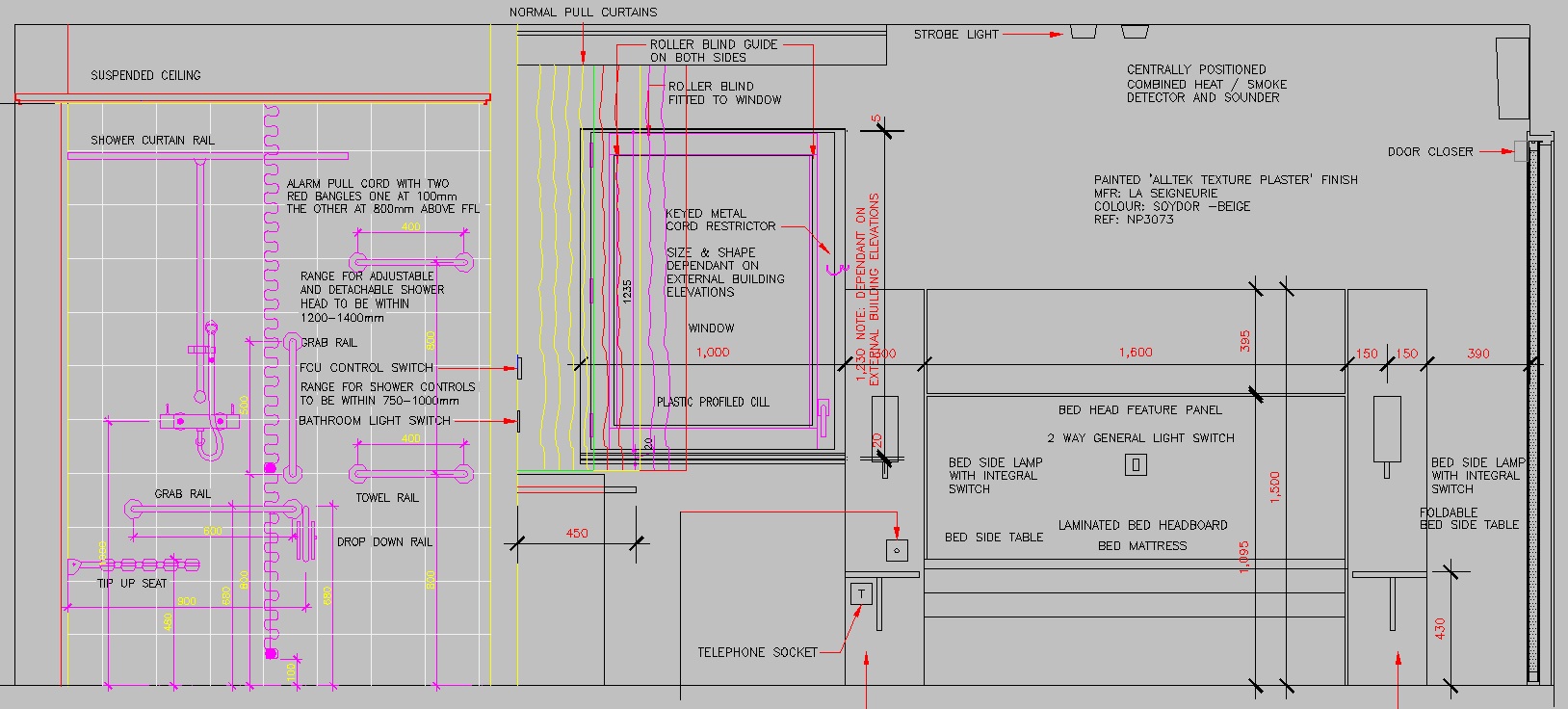1568x709 pixels.
Task: Click the strobe light fixture symbol
Action: click(x=1084, y=33)
